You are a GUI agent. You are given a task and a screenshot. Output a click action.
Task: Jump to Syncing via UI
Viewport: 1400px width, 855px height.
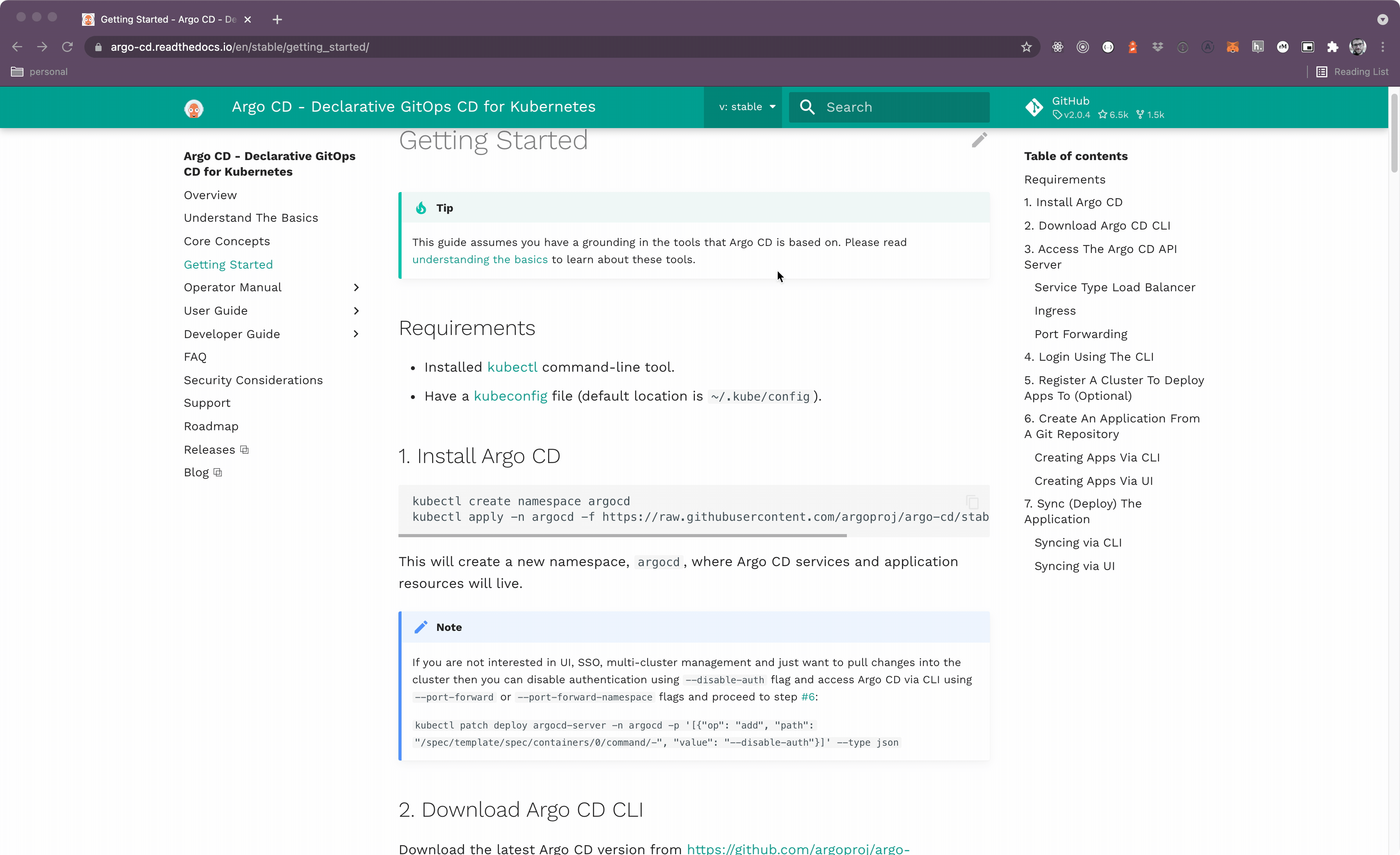pos(1074,566)
